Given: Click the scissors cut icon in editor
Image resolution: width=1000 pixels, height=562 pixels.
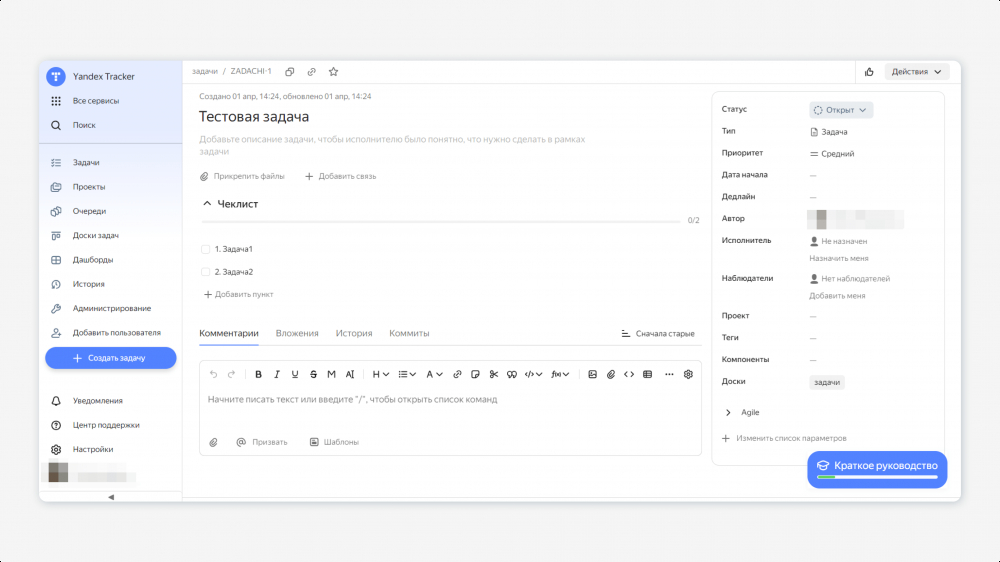Looking at the screenshot, I should coord(493,374).
